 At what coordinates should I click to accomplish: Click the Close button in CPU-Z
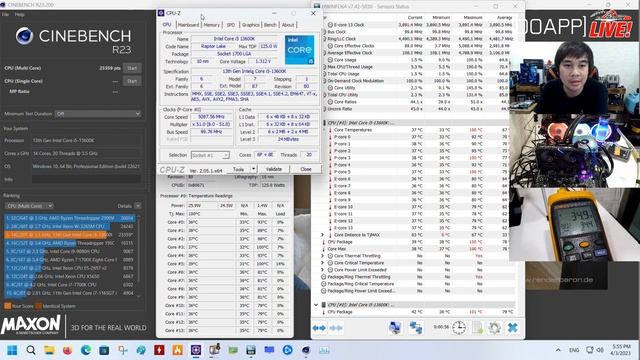click(306, 169)
